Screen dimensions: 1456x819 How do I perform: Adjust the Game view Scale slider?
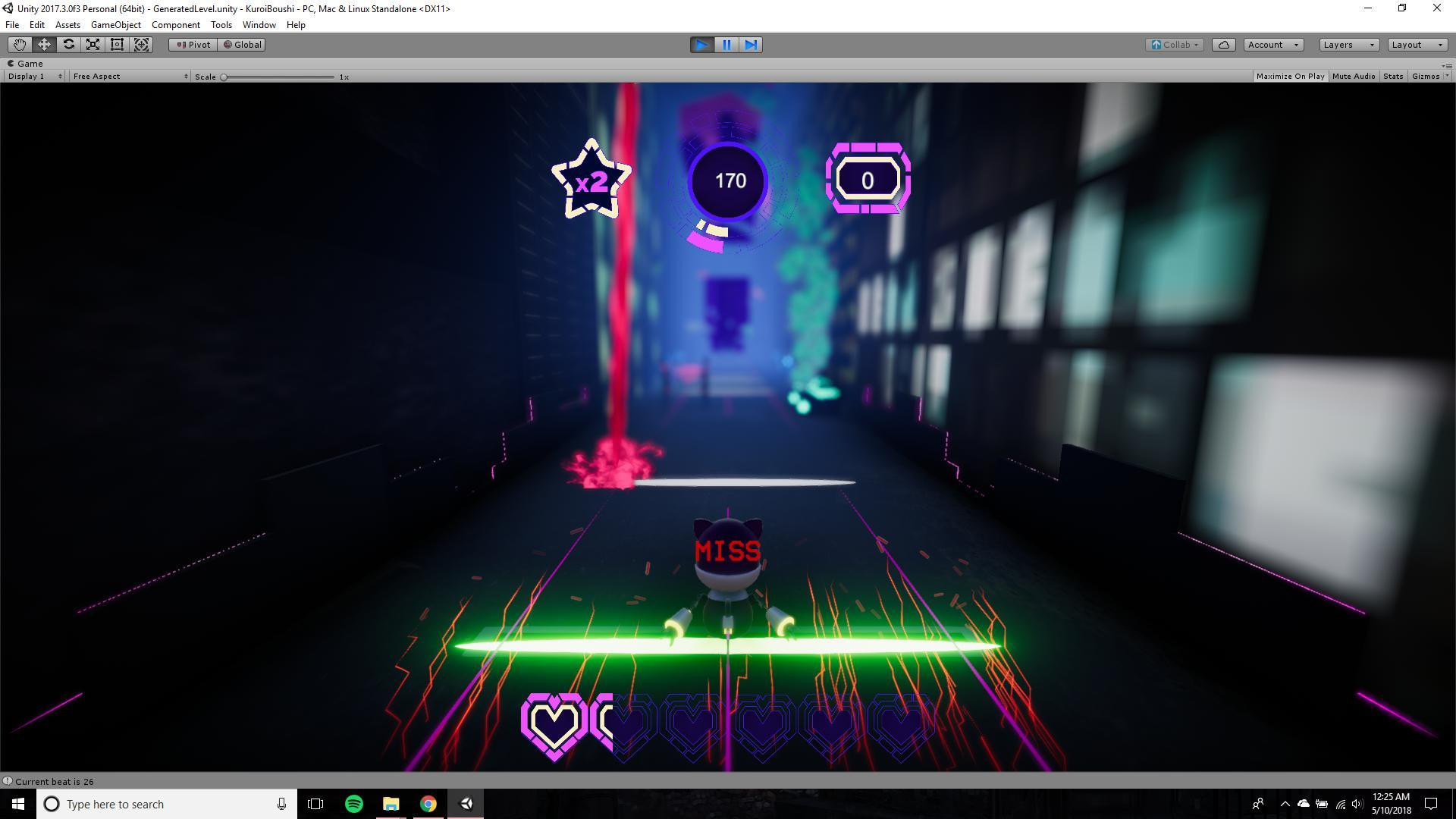pyautogui.click(x=279, y=77)
